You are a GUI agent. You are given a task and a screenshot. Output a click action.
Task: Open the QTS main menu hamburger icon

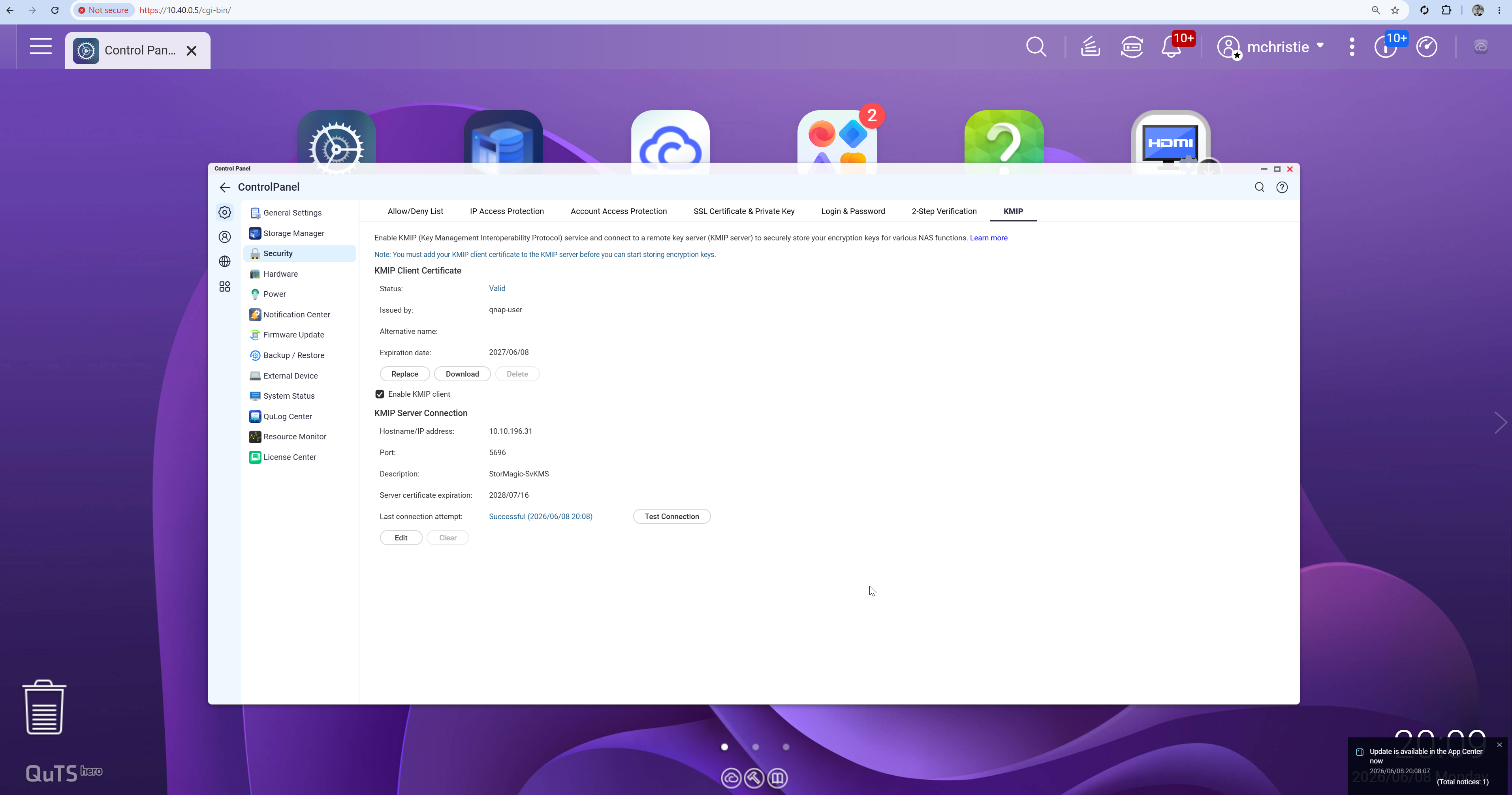[x=41, y=46]
